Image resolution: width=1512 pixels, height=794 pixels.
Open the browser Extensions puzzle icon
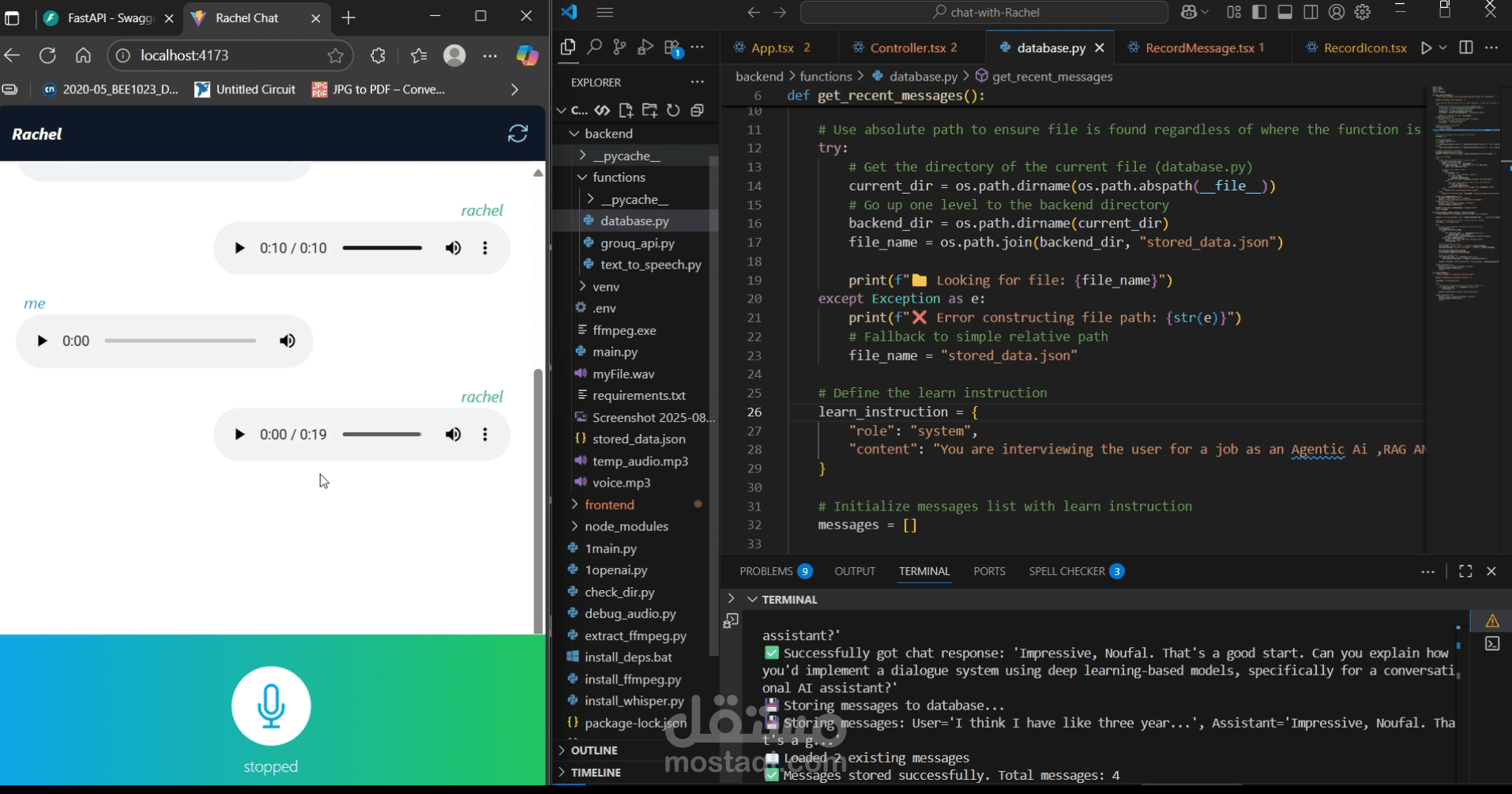point(378,55)
